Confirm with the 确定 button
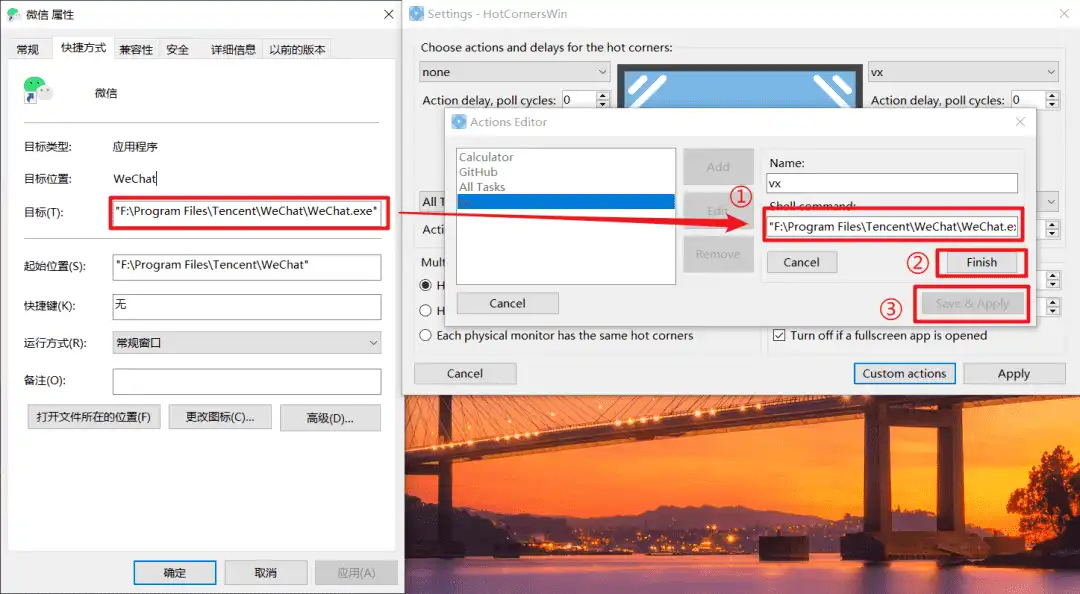The image size is (1080, 594). tap(174, 573)
